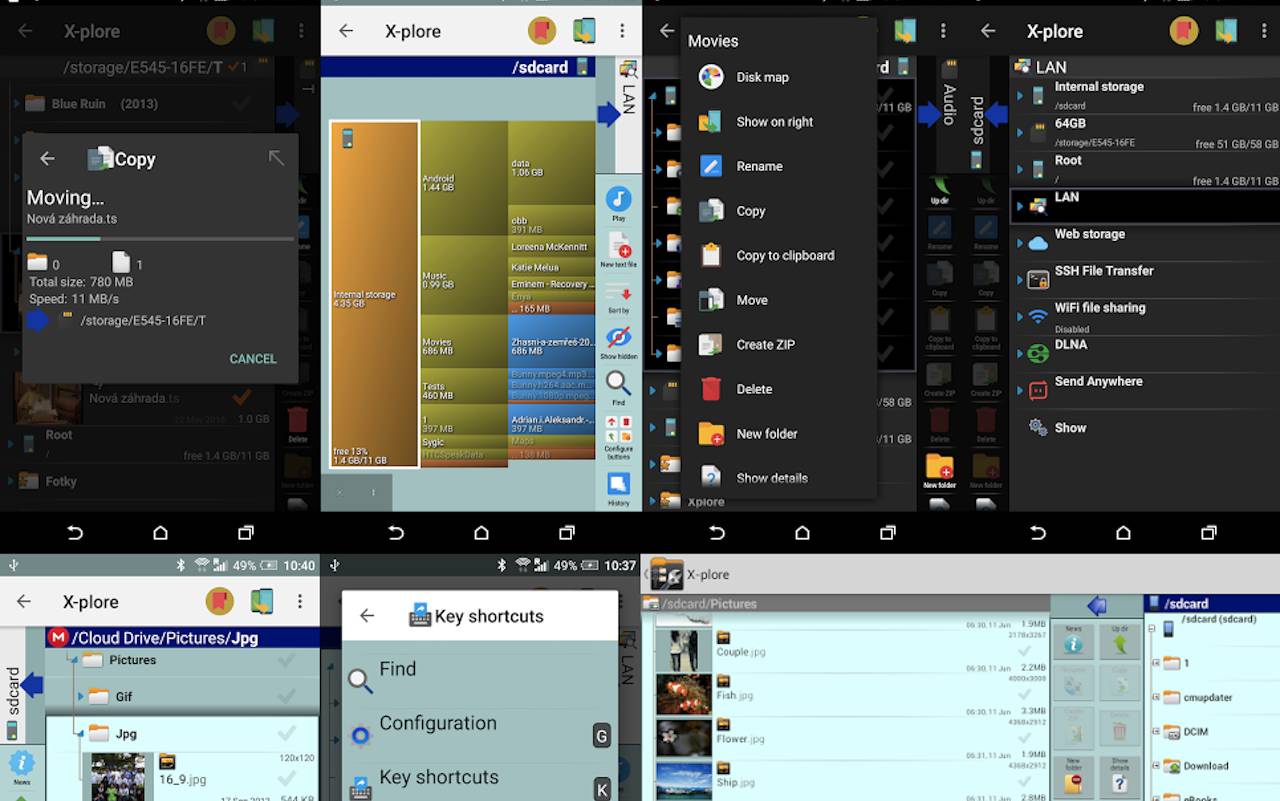Open Sort by in the side toolbar
The height and width of the screenshot is (801, 1280).
click(618, 296)
